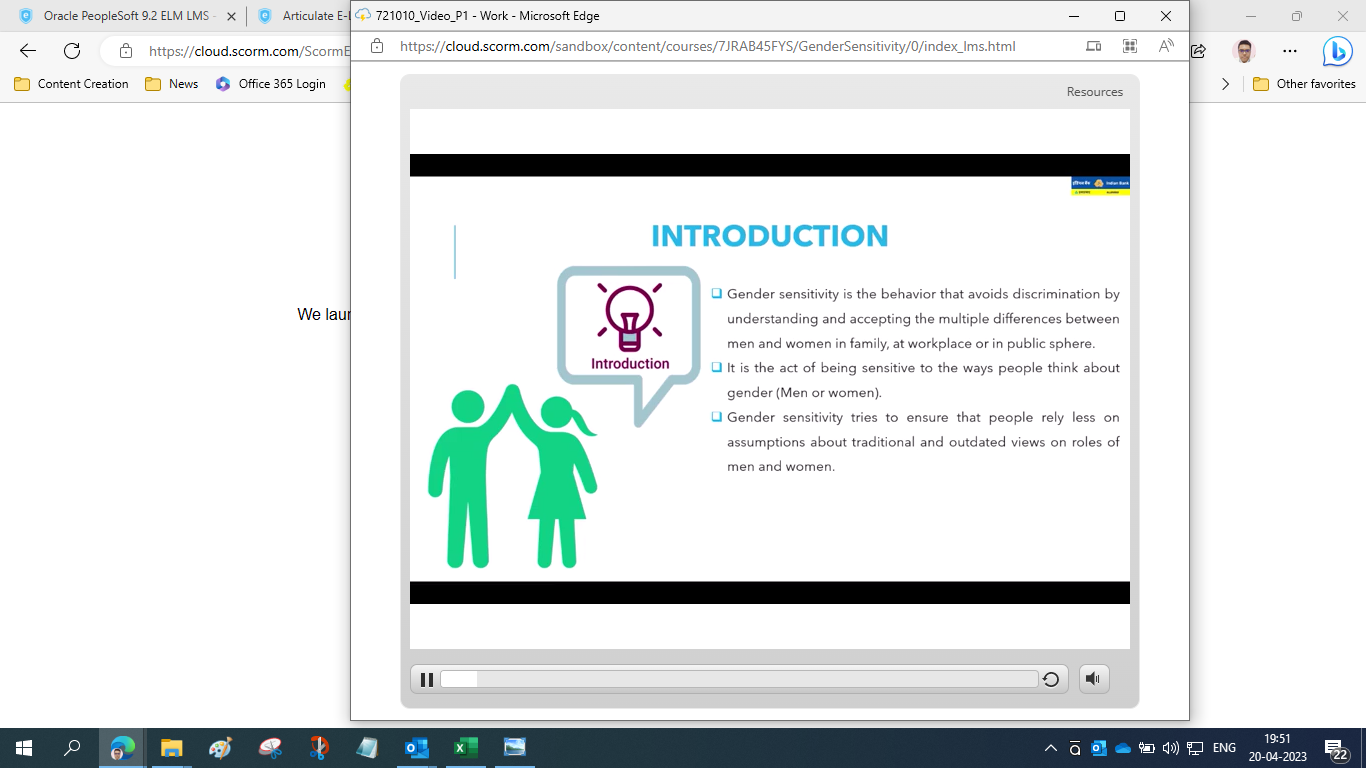Screen dimensions: 1366x768
Task: Open the Send to devices icon
Action: pyautogui.click(x=1093, y=46)
